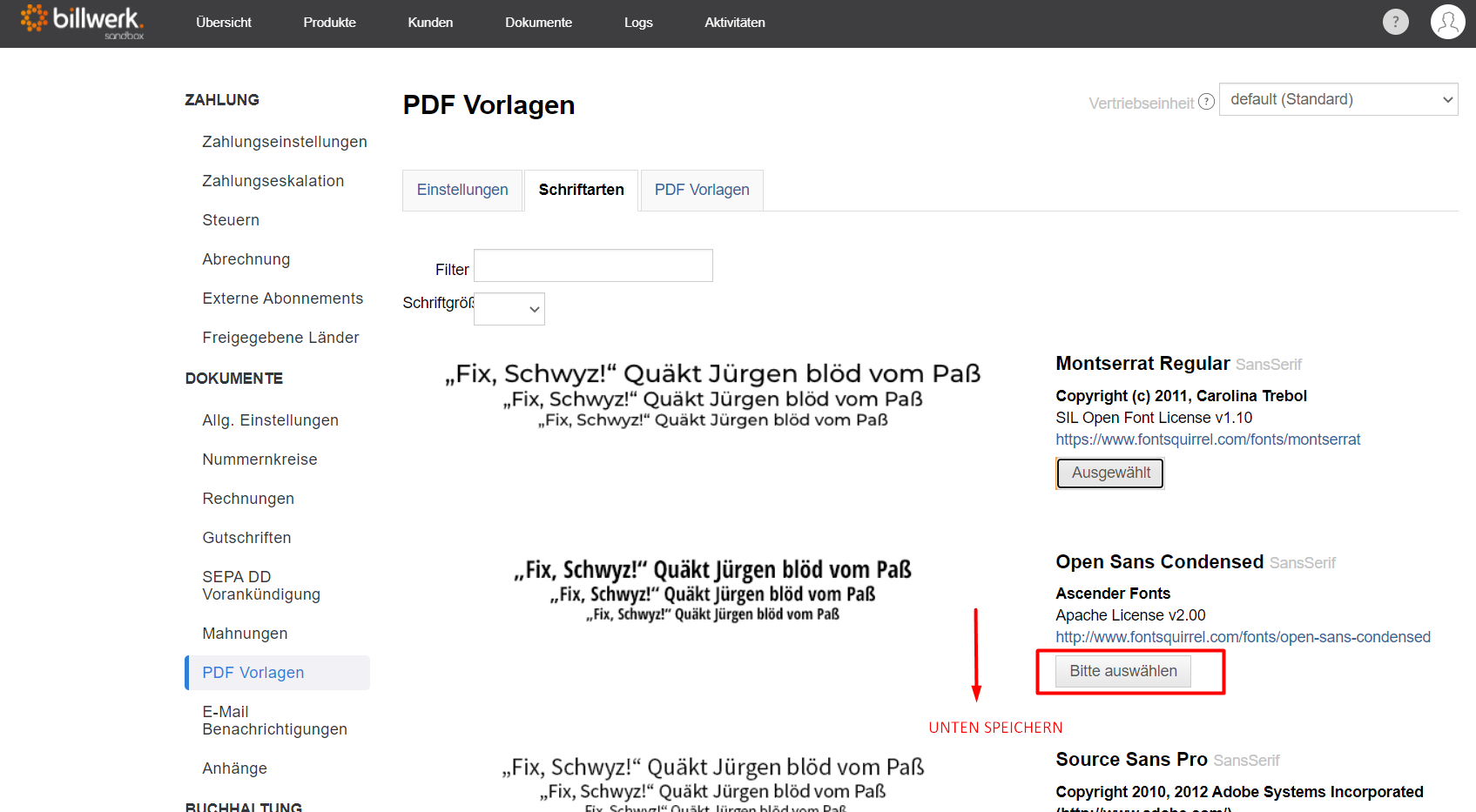The height and width of the screenshot is (812, 1476).
Task: Open Nummernkreise in sidebar
Action: click(259, 460)
